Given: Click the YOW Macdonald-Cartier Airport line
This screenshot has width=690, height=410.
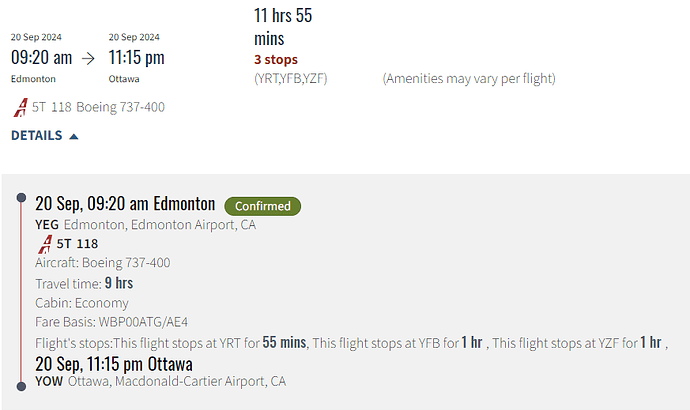Looking at the screenshot, I should 161,381.
